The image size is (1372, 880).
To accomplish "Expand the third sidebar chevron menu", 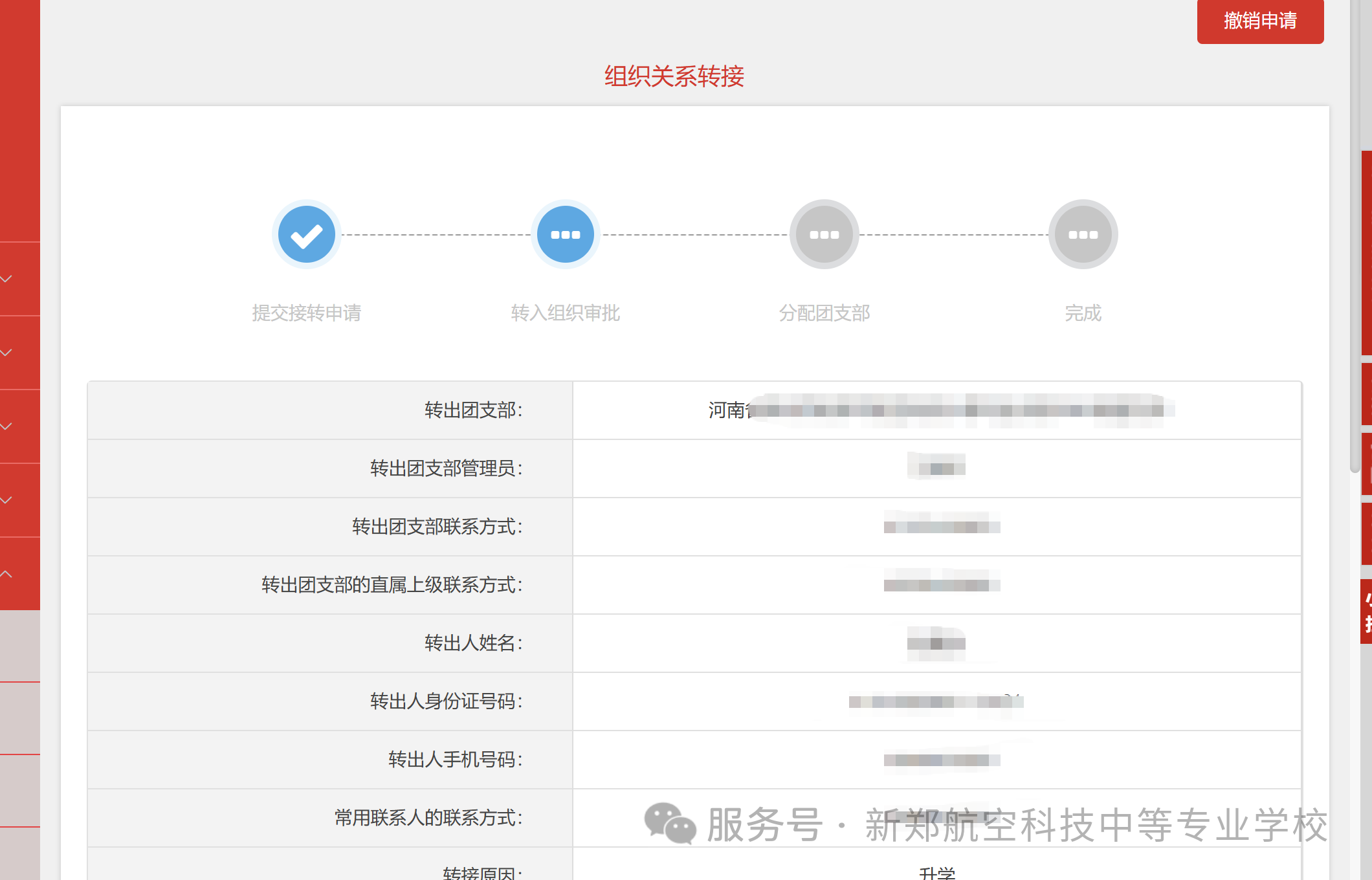I will 6,426.
